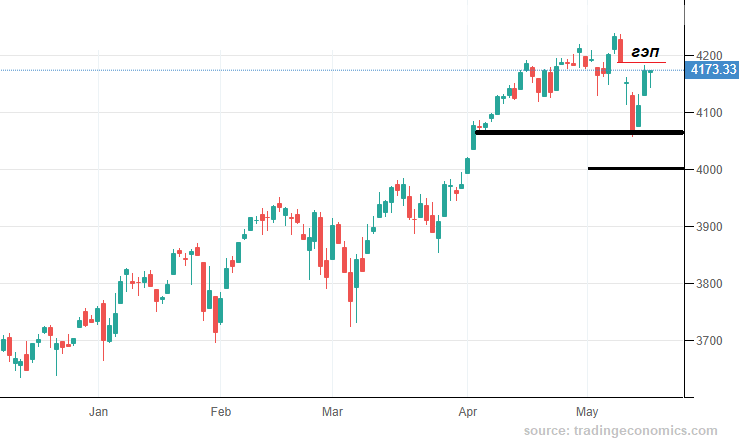This screenshot has height=444, width=739.
Task: Click the 4173.33 current price label
Action: [712, 70]
